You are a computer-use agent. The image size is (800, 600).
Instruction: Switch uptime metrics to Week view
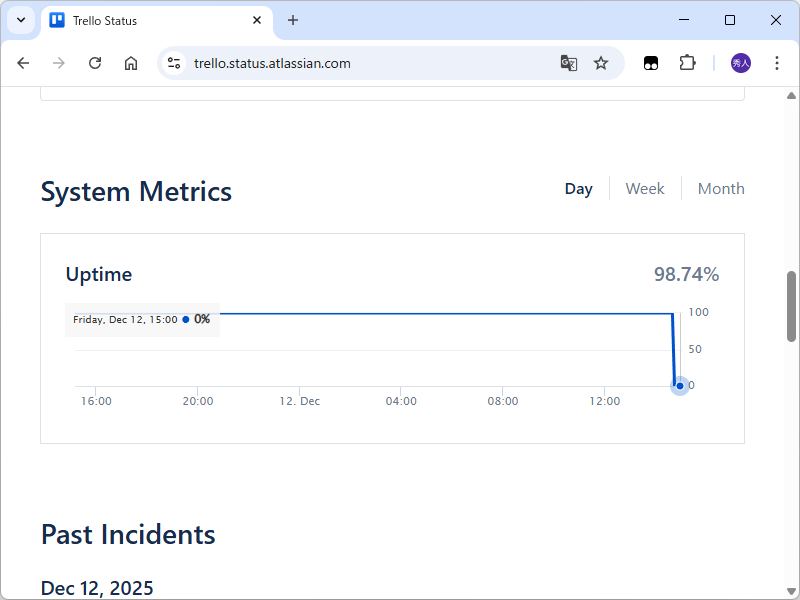(x=645, y=188)
